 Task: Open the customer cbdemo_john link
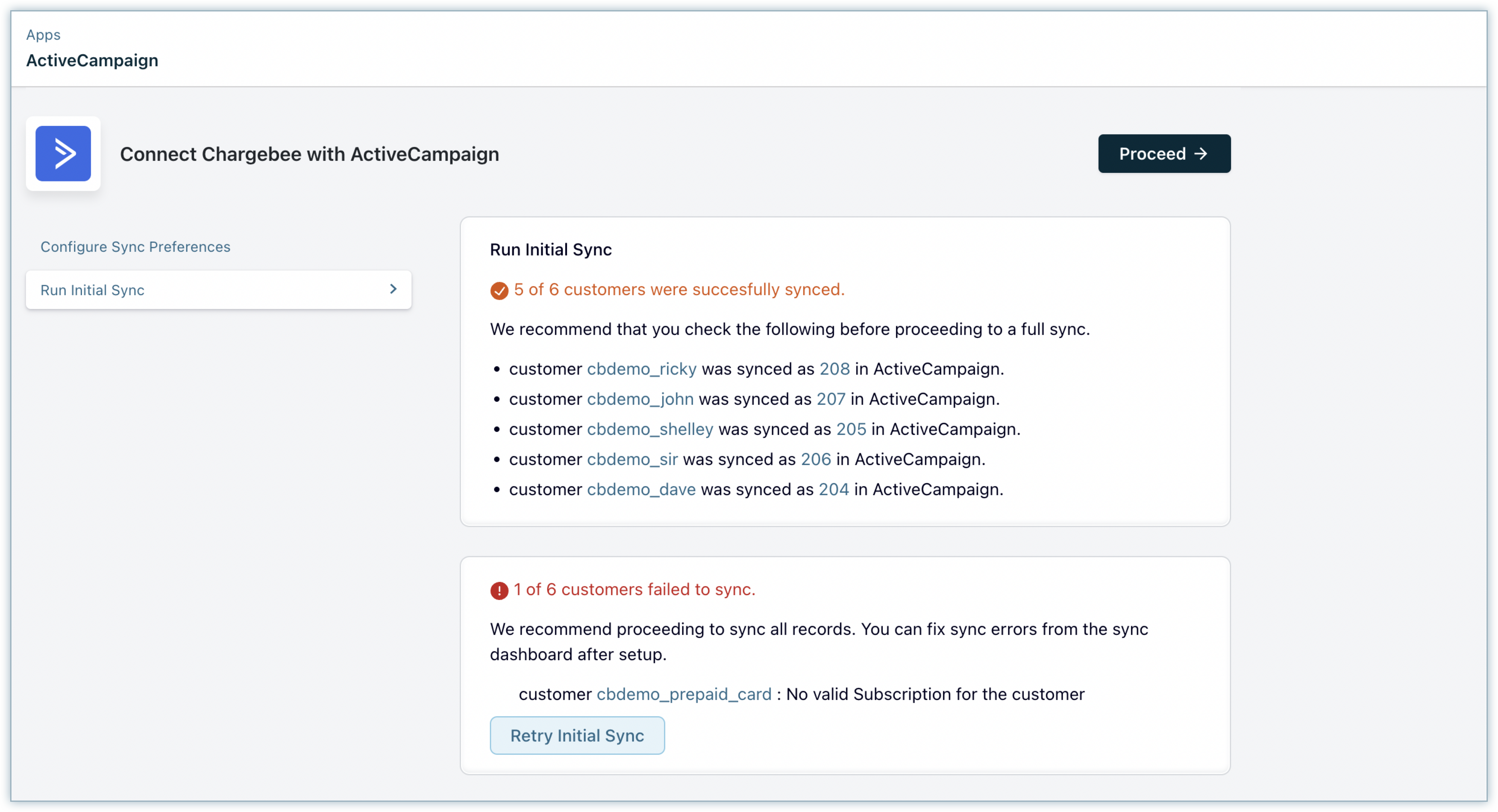click(x=640, y=399)
